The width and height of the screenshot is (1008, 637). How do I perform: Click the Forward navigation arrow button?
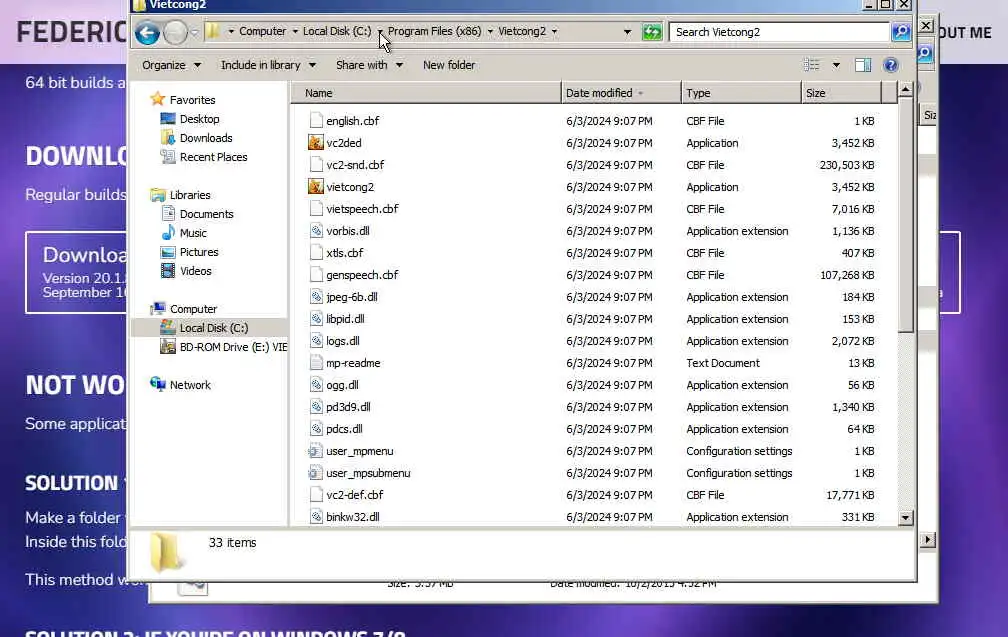coord(175,32)
